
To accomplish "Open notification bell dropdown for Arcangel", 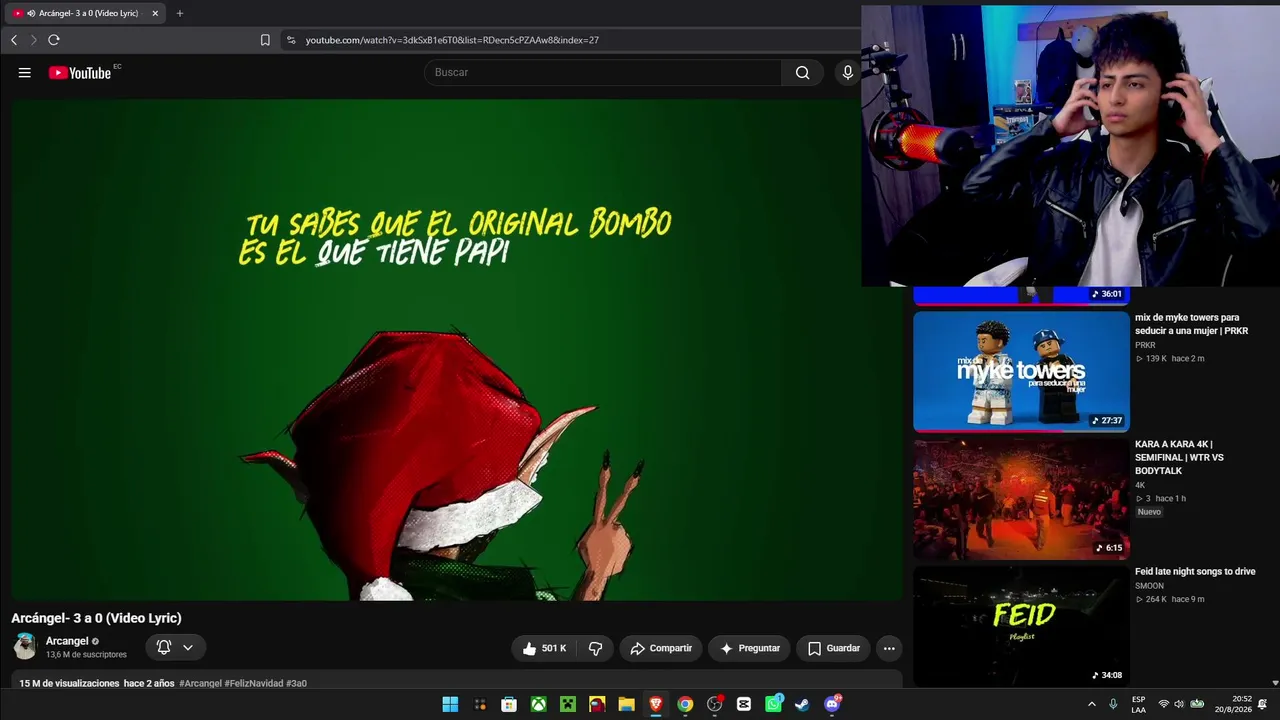I will (x=175, y=647).
